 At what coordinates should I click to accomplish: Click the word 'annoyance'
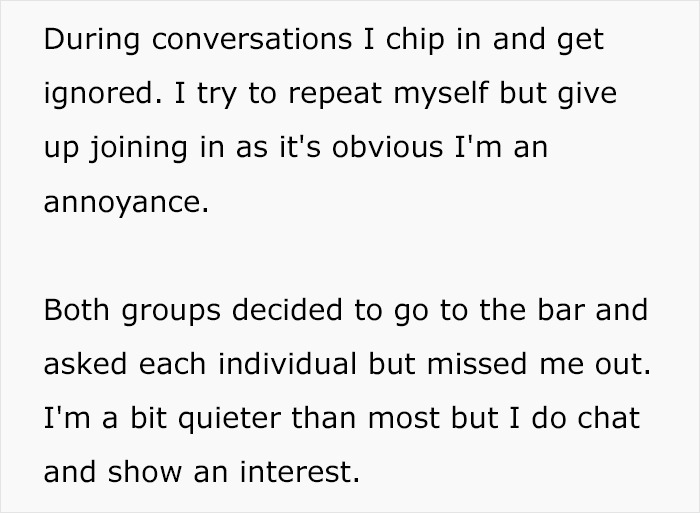click(126, 202)
